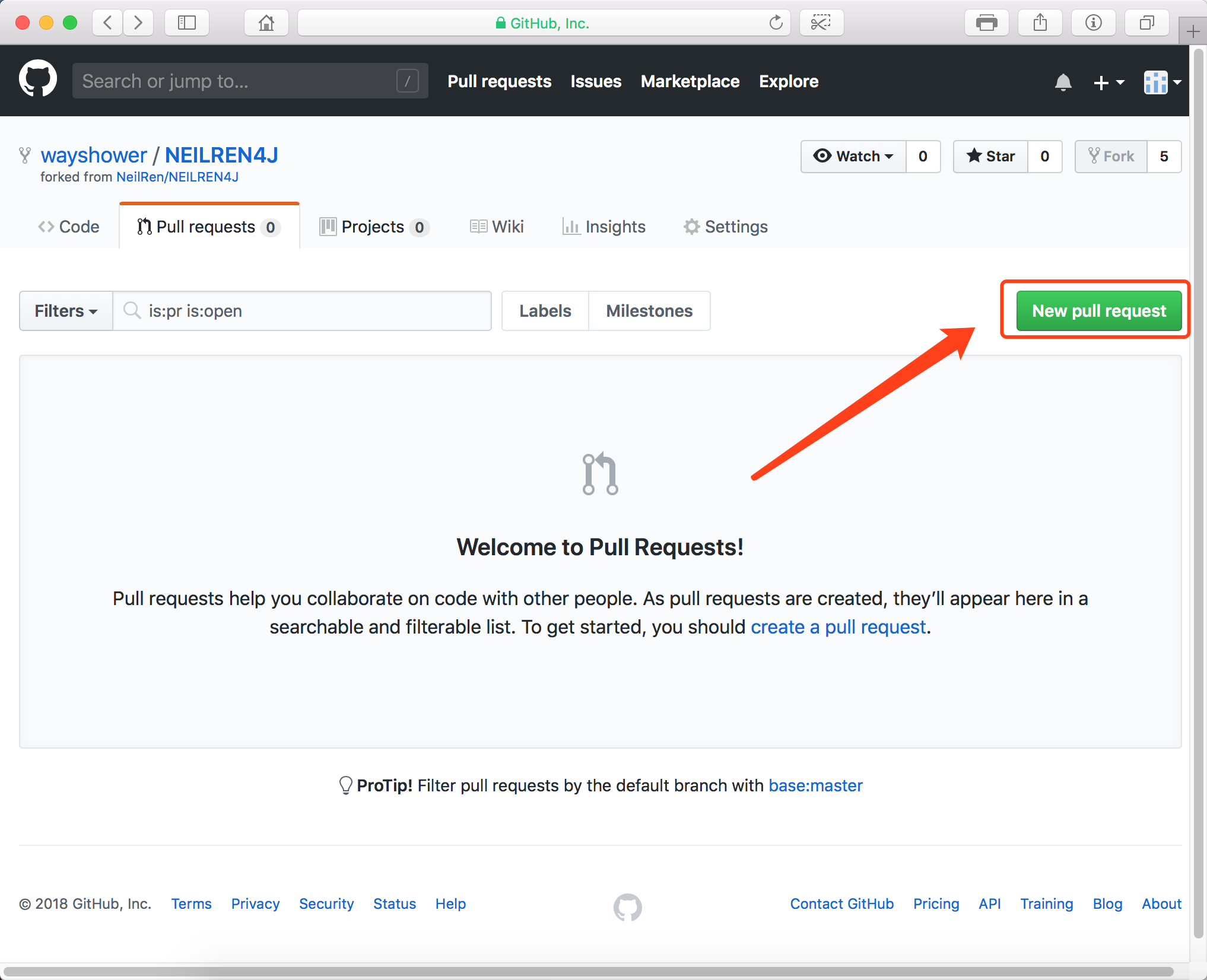Click the is:pr is:open filter field
1207x980 pixels.
[302, 311]
